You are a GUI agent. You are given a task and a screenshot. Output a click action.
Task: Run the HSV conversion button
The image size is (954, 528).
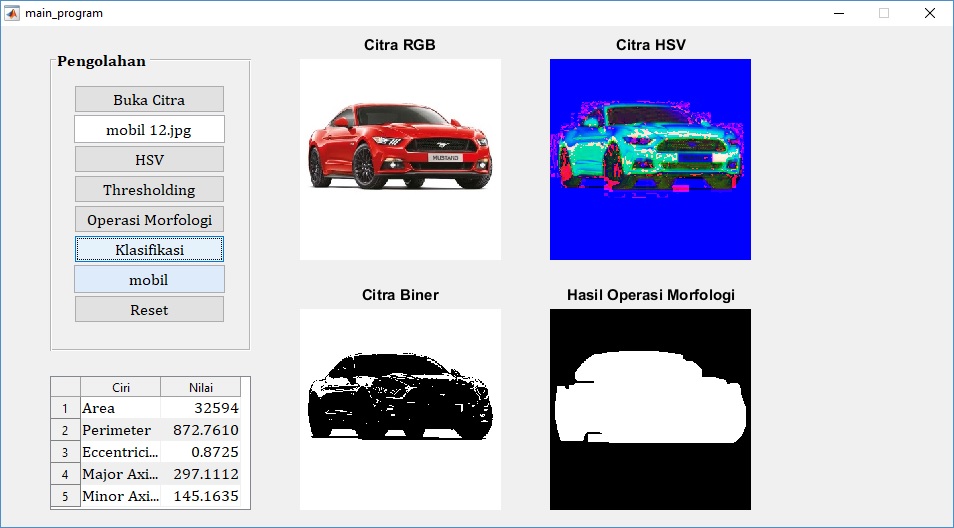coord(149,159)
